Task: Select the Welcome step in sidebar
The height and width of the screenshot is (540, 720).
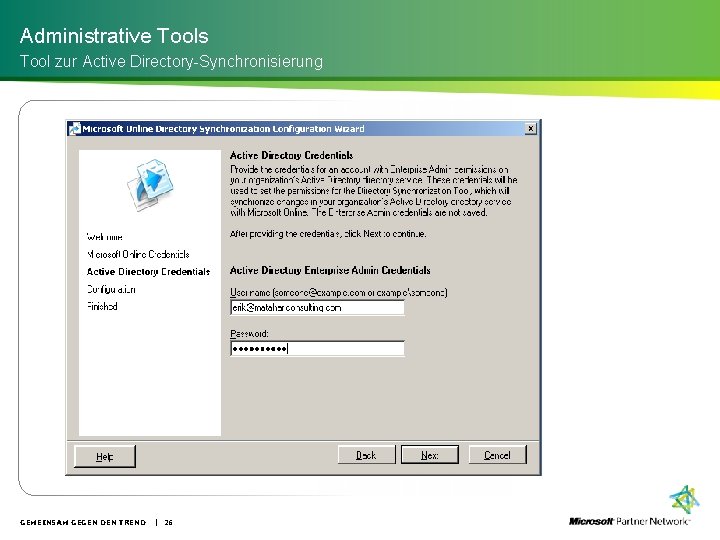Action: (105, 237)
